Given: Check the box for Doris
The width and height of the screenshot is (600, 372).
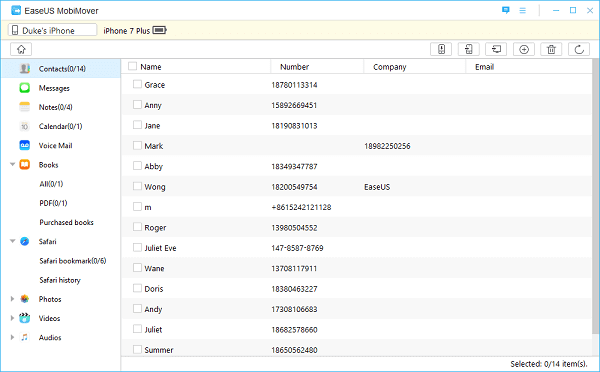Looking at the screenshot, I should 137,288.
